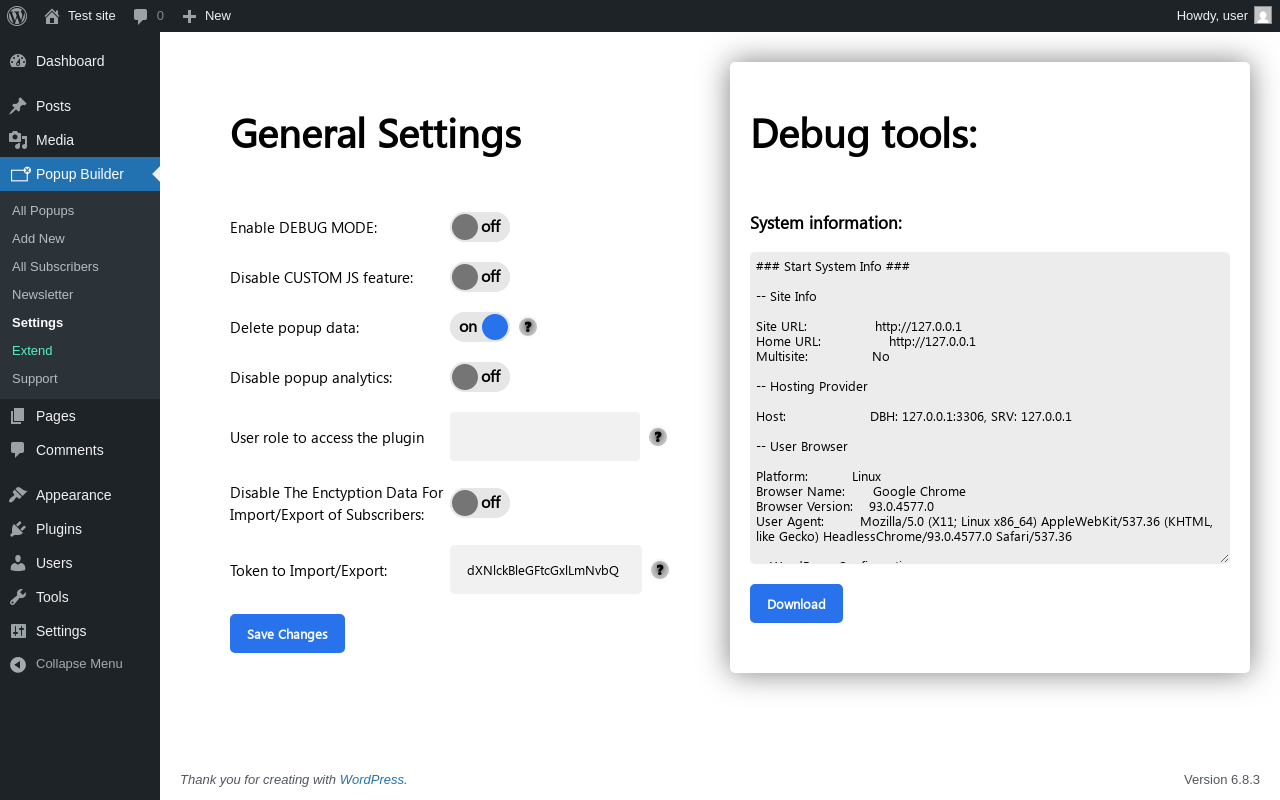The image size is (1280, 800).
Task: Download the system information
Action: (796, 604)
